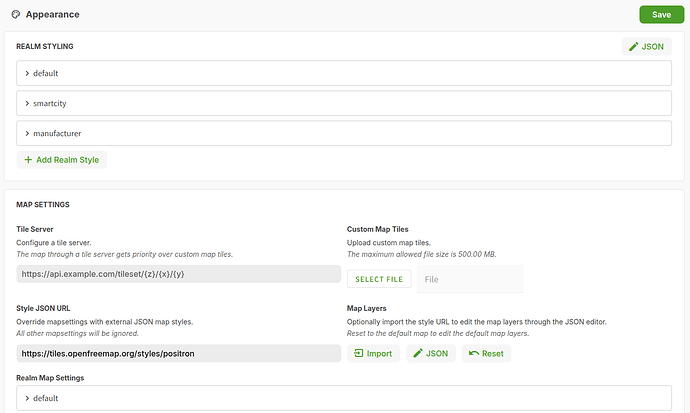Save the appearance settings
Image resolution: width=690 pixels, height=413 pixels.
(661, 15)
